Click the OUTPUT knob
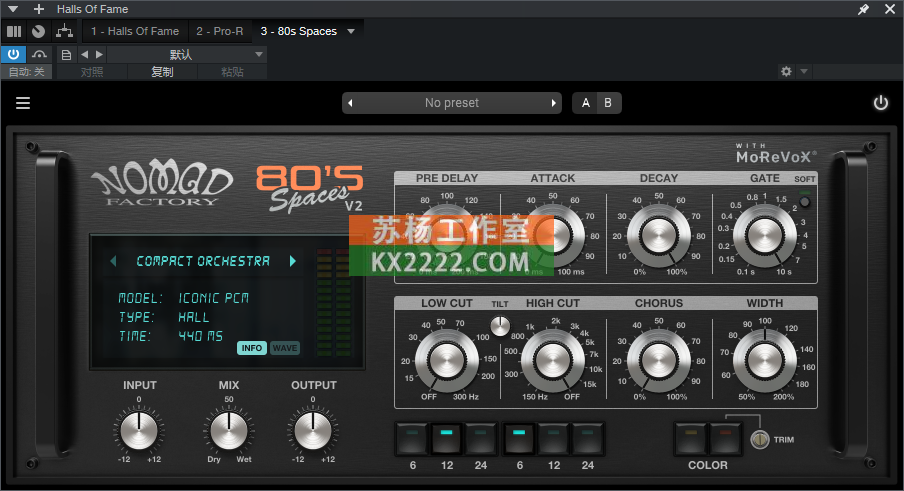This screenshot has width=904, height=491. [x=313, y=430]
